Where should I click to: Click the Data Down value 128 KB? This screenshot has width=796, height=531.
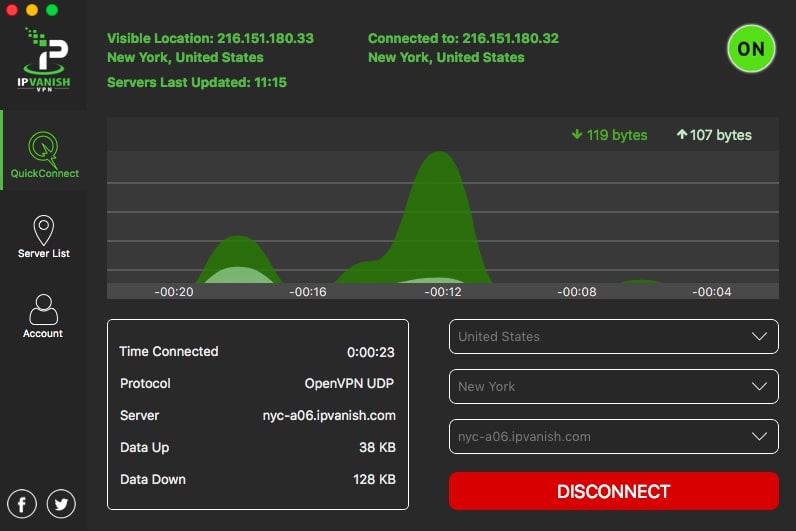(374, 479)
